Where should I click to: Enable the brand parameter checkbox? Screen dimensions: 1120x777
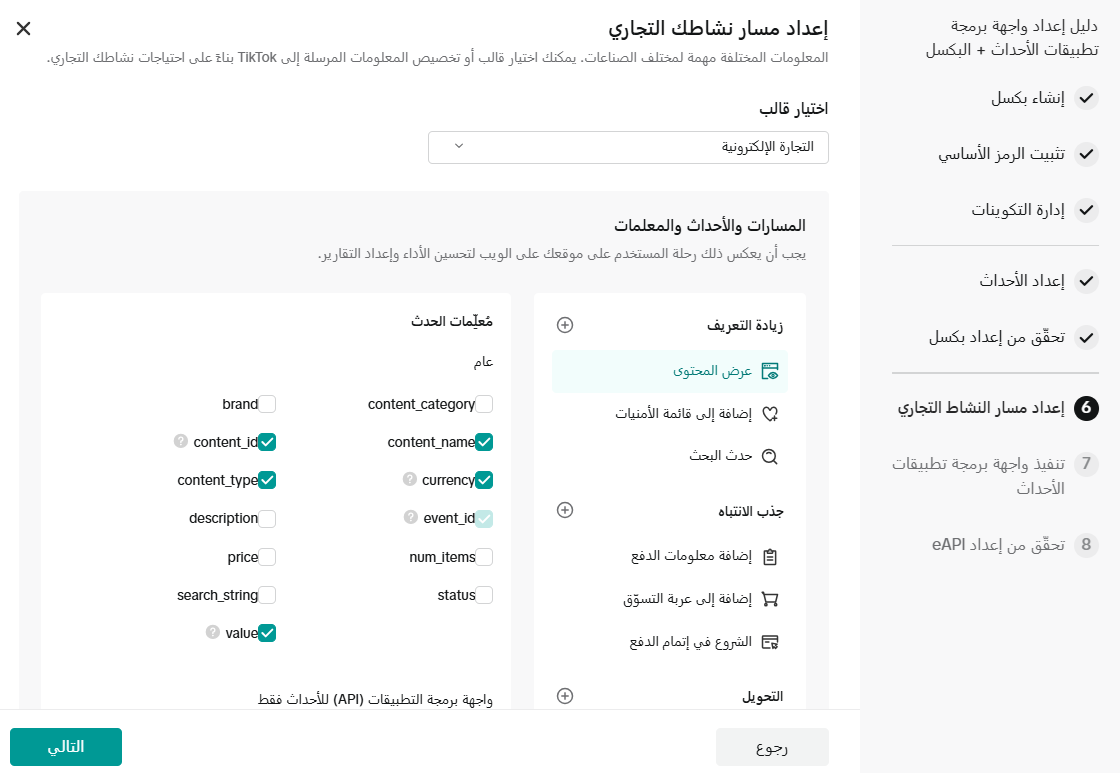pyautogui.click(x=268, y=404)
